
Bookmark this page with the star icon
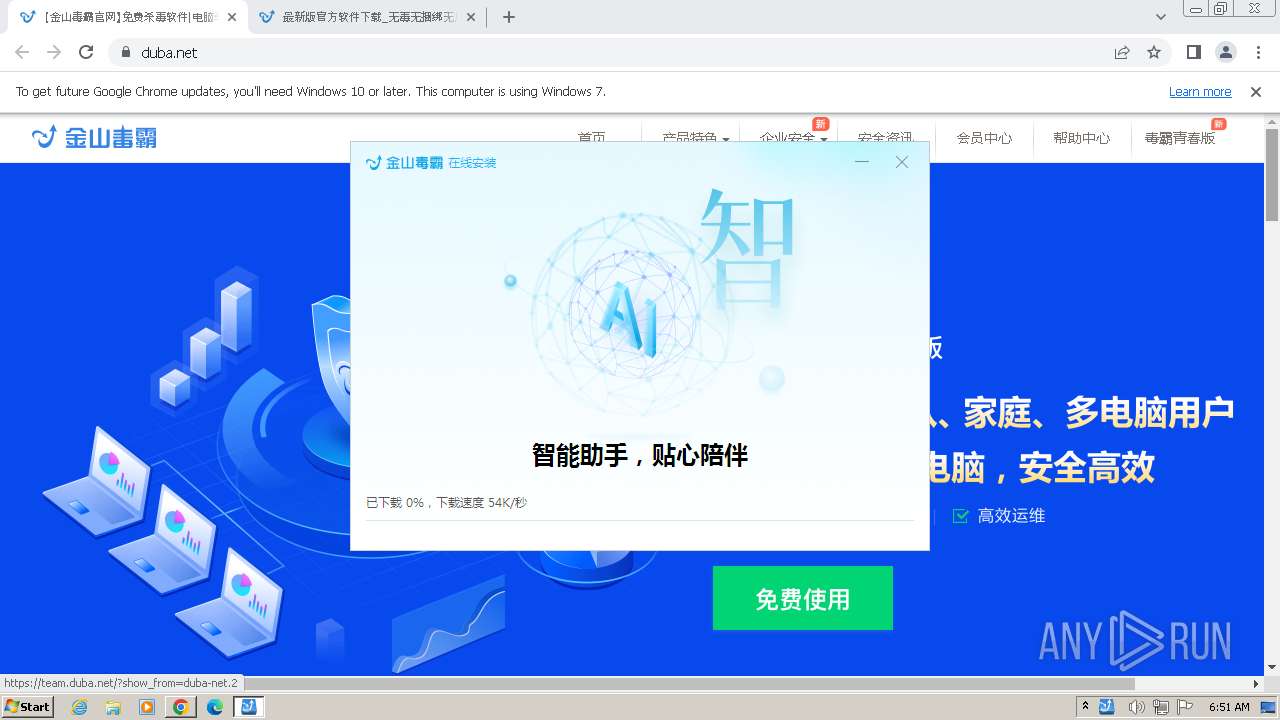coord(1154,52)
